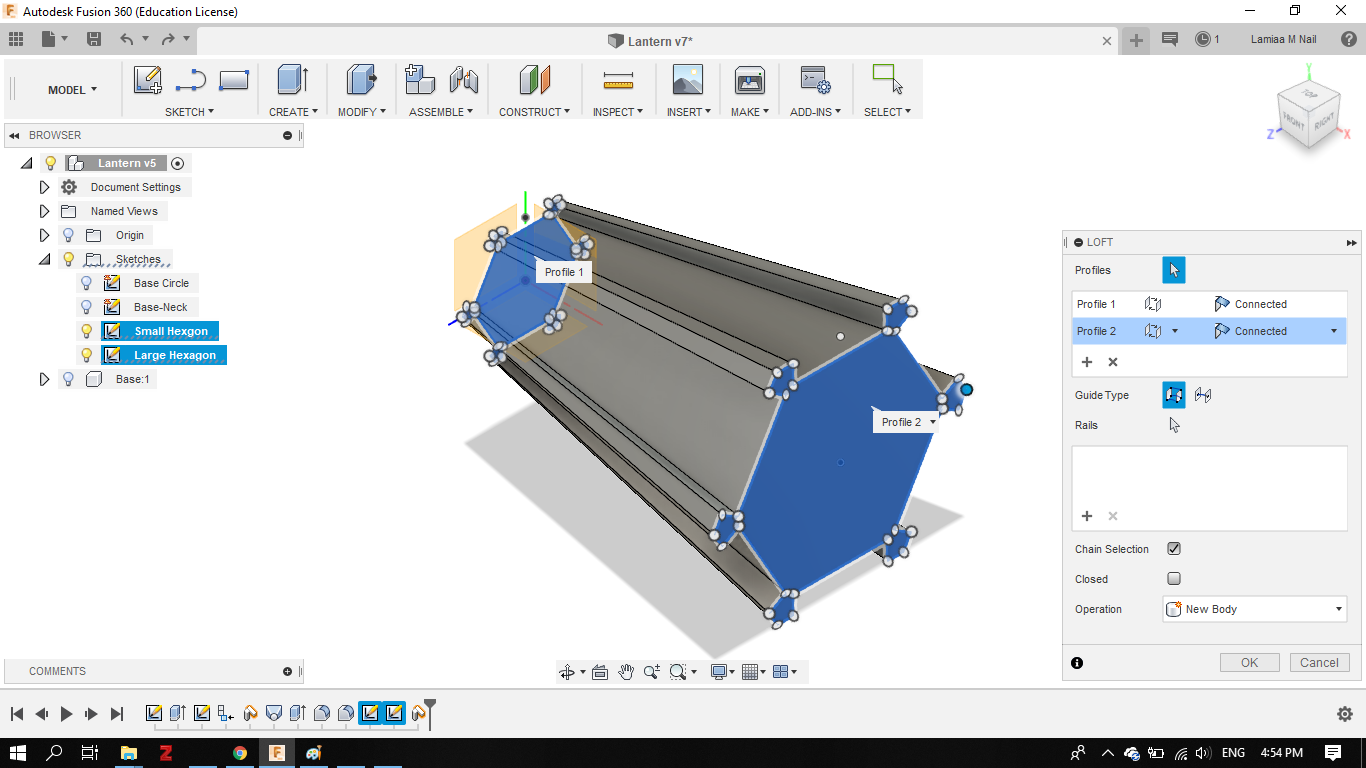Open the Windows Start menu
The height and width of the screenshot is (768, 1366).
19,753
